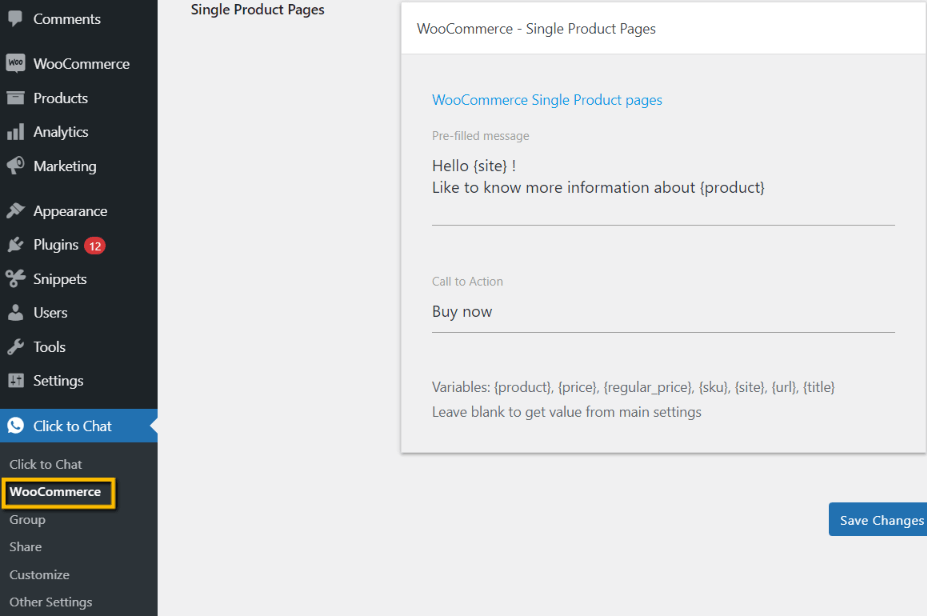Viewport: 927px width, 616px height.
Task: Click the Appearance paintbrush icon
Action: (x=15, y=211)
